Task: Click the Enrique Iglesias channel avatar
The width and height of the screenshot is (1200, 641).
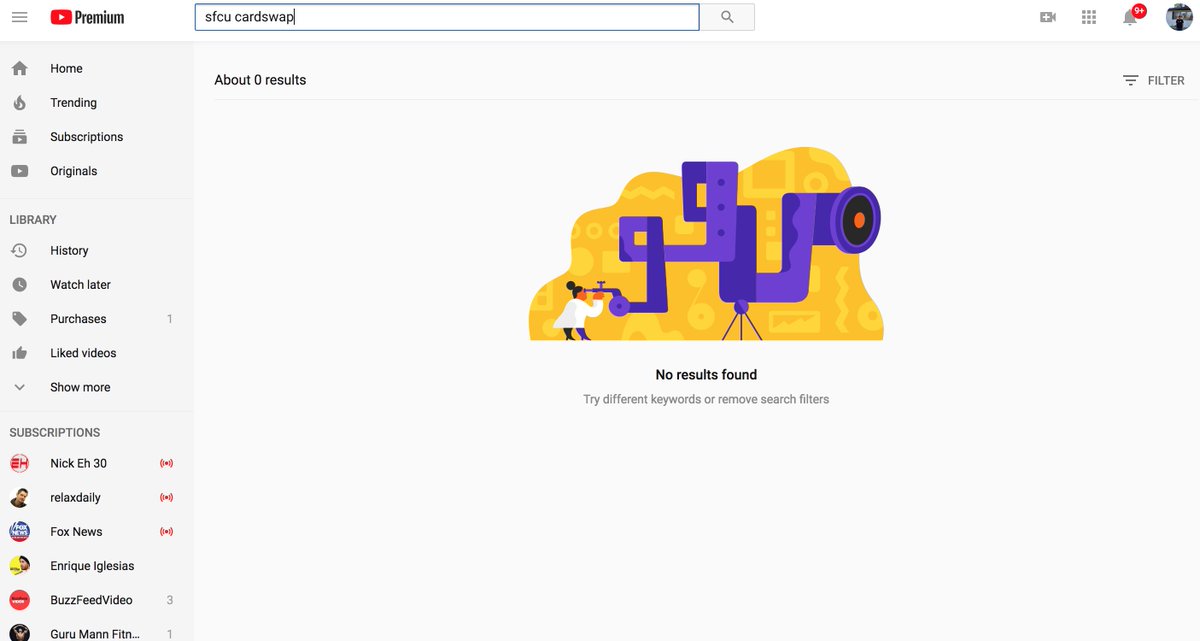Action: (19, 566)
